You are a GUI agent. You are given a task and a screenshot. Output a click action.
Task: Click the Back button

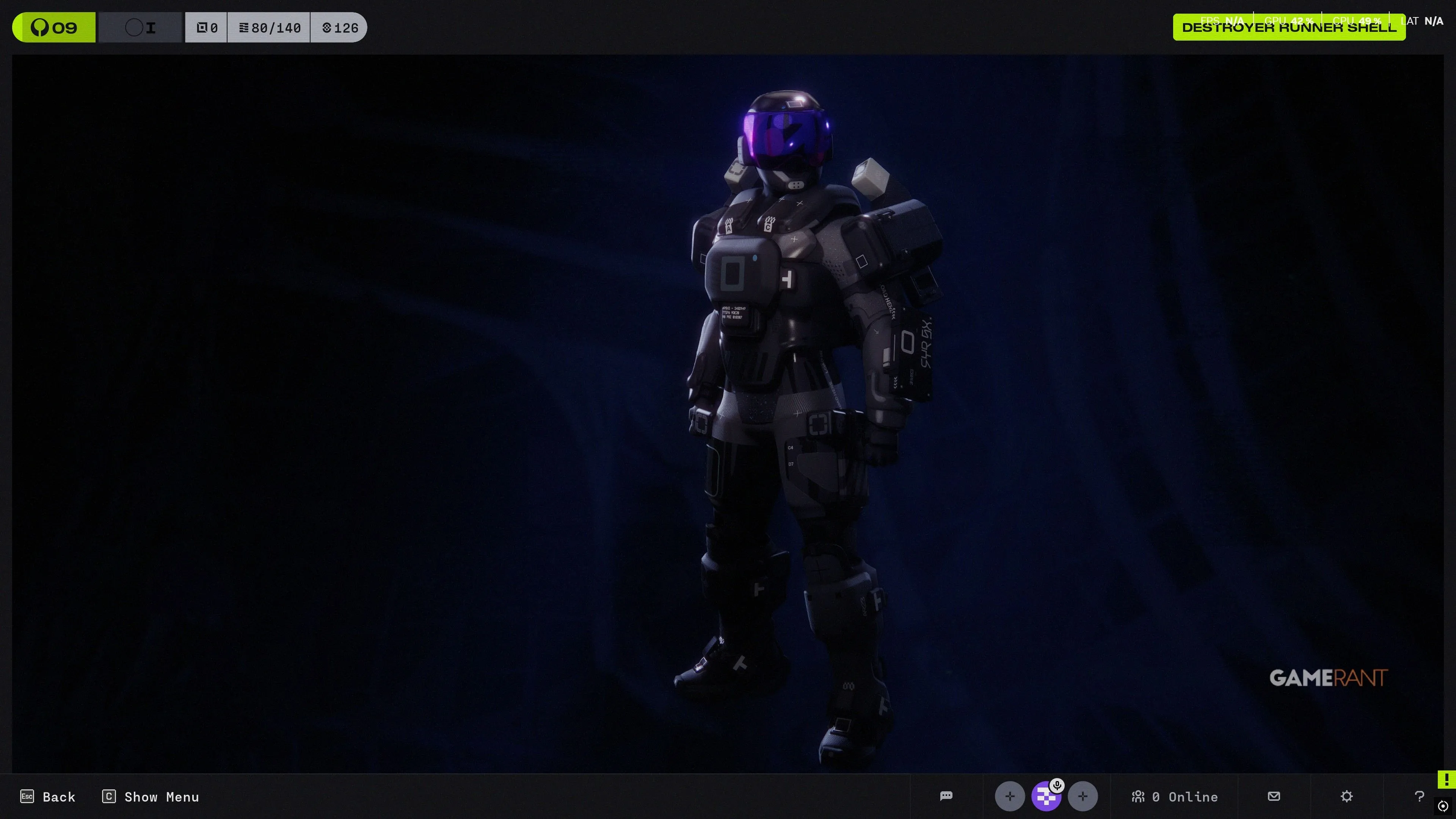click(48, 796)
